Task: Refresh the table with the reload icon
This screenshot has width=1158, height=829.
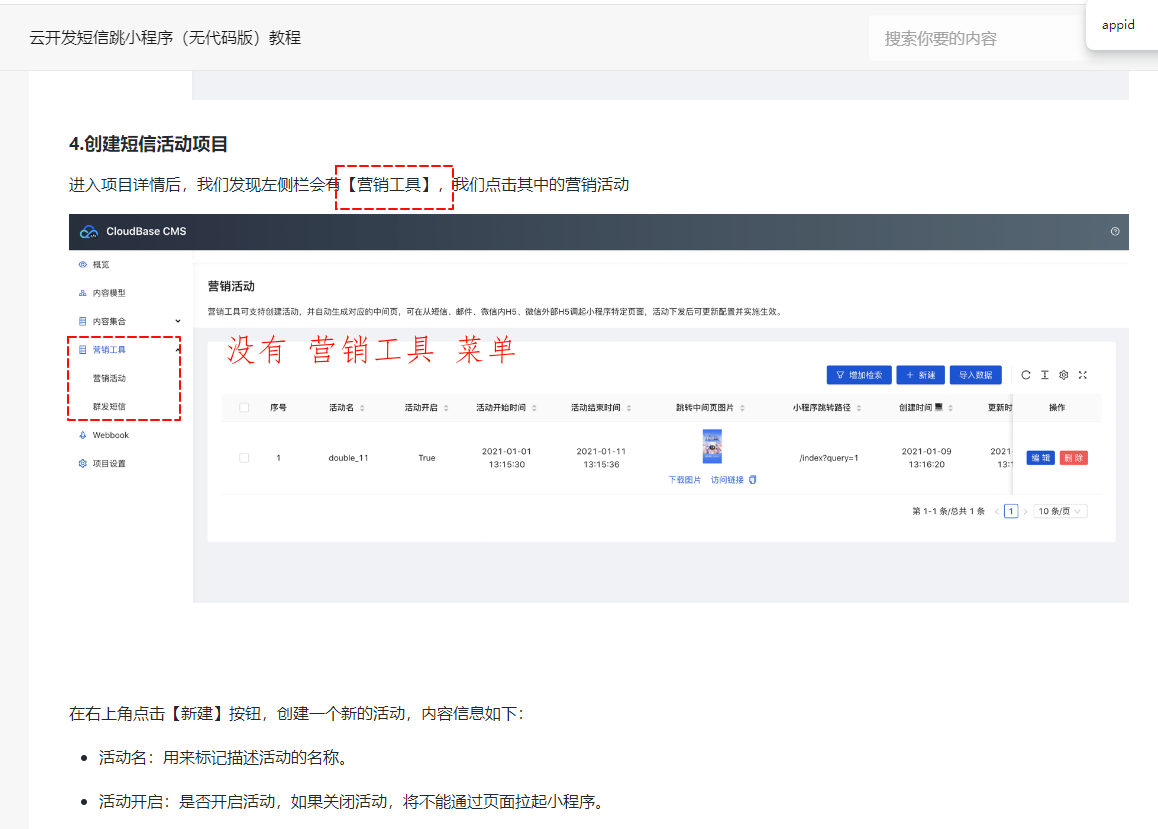Action: [1026, 375]
